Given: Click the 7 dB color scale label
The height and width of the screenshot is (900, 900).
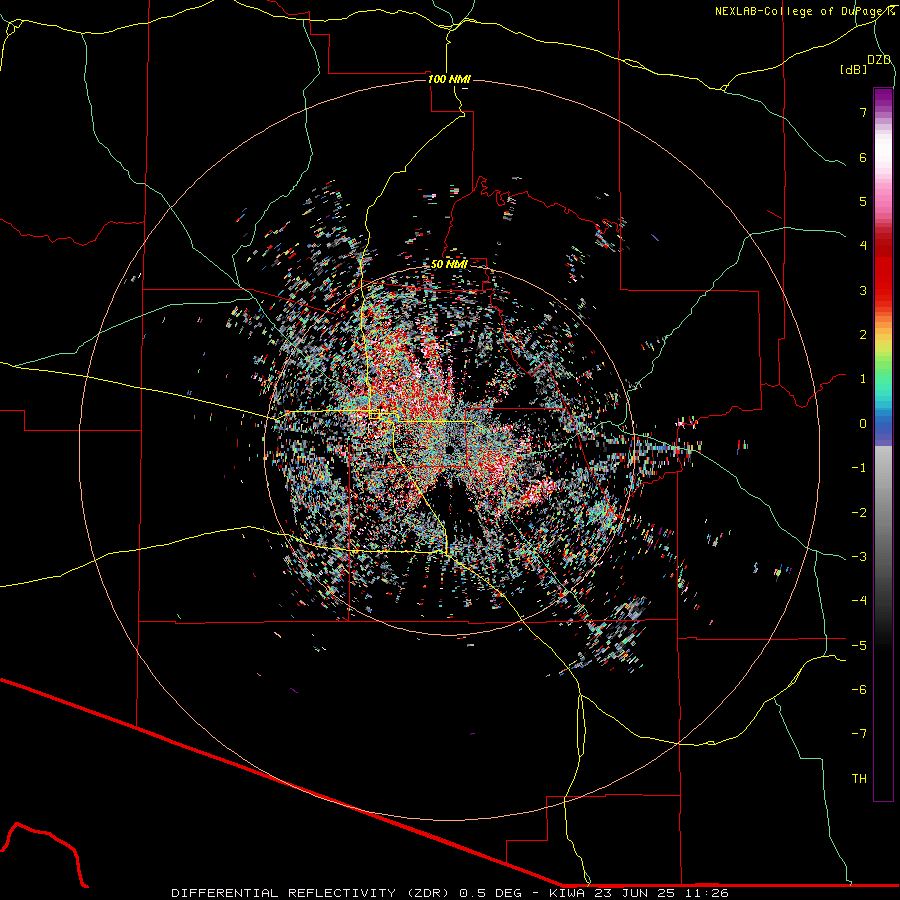Looking at the screenshot, I should pyautogui.click(x=863, y=112).
